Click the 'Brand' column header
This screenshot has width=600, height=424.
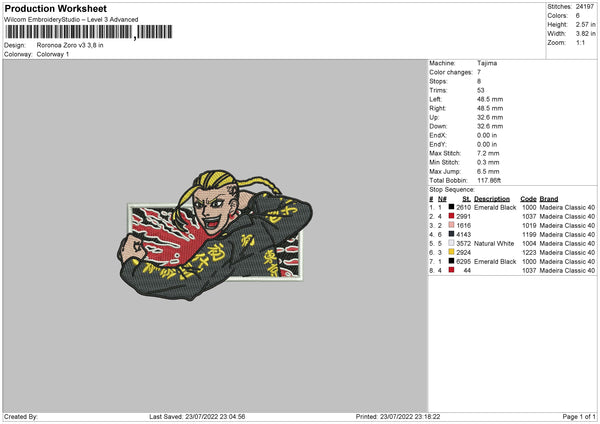click(549, 199)
